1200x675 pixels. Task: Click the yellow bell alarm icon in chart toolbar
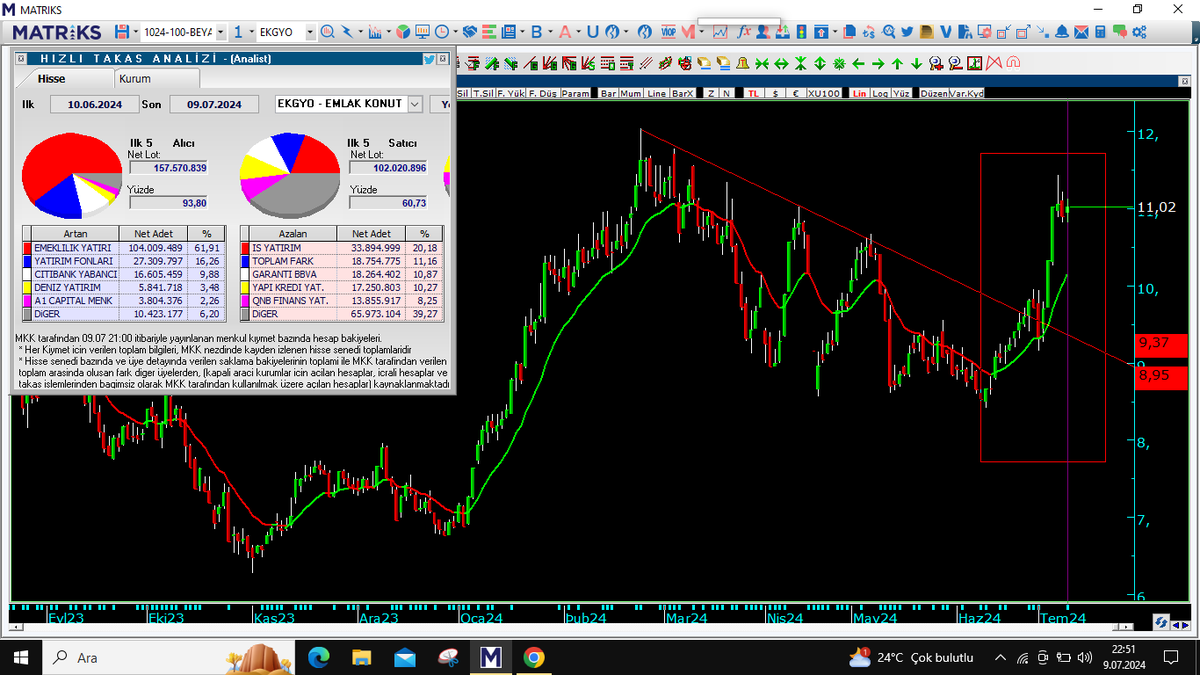(x=743, y=64)
